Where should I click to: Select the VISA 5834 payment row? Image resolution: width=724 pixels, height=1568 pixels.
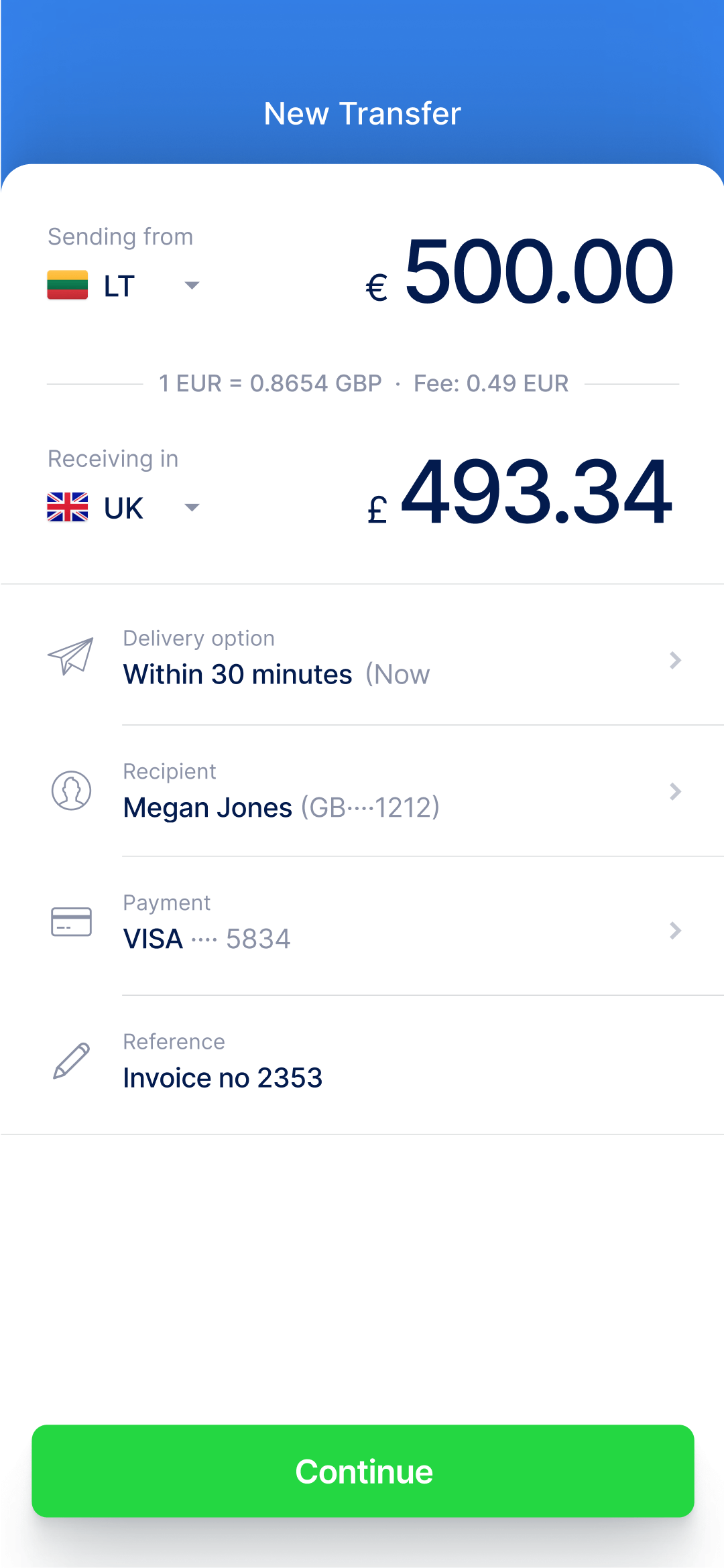206,939
